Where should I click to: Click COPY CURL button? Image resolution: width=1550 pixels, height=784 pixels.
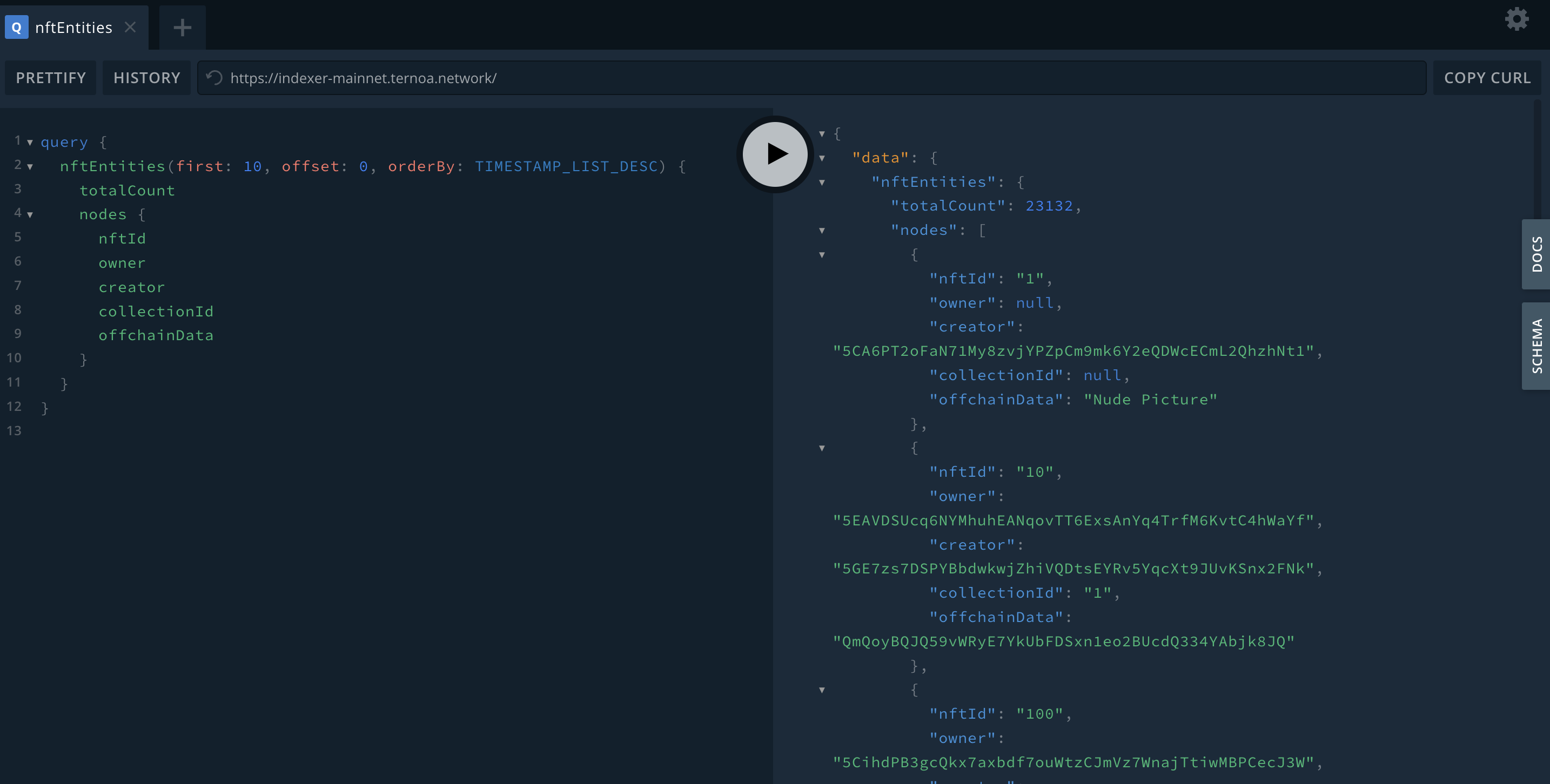tap(1487, 78)
